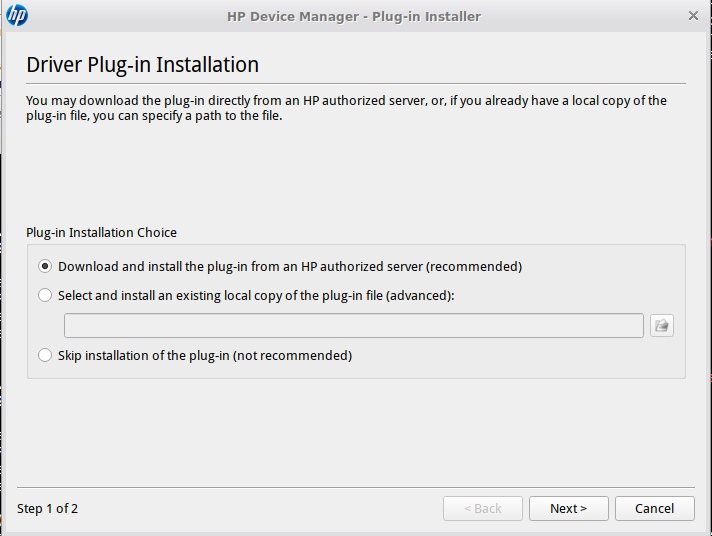This screenshot has width=712, height=536.
Task: Click the empty area of the title bar
Action: [x=580, y=16]
